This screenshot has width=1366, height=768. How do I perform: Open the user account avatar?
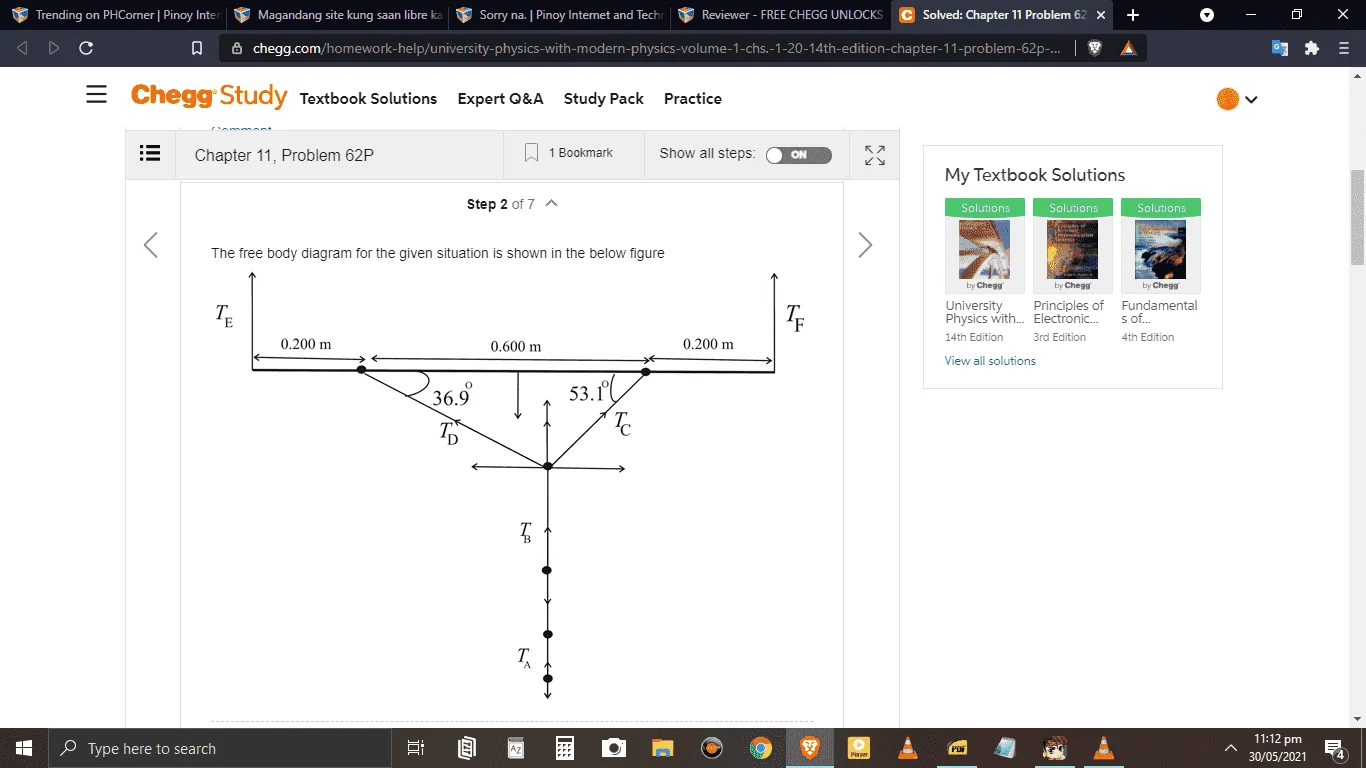pos(1227,99)
